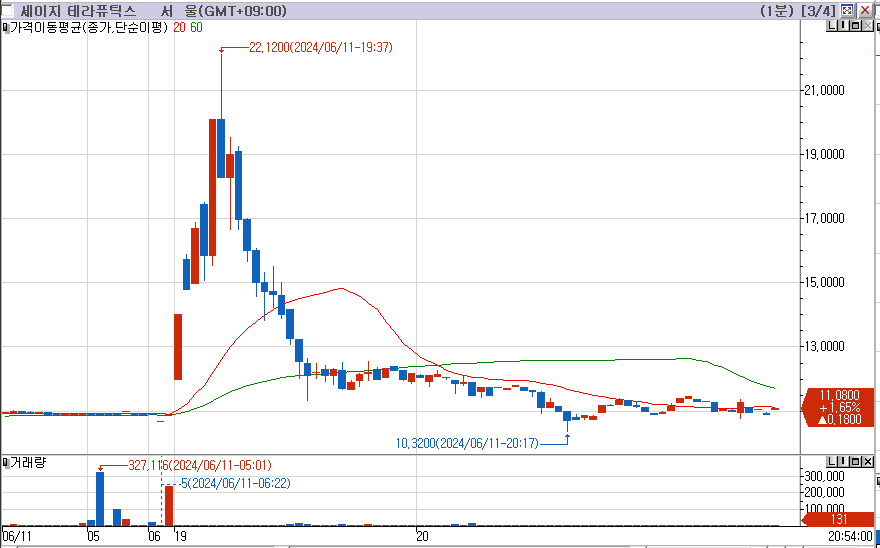Click the red 131 current volume tag
Image resolution: width=880 pixels, height=548 pixels.
pyautogui.click(x=839, y=519)
